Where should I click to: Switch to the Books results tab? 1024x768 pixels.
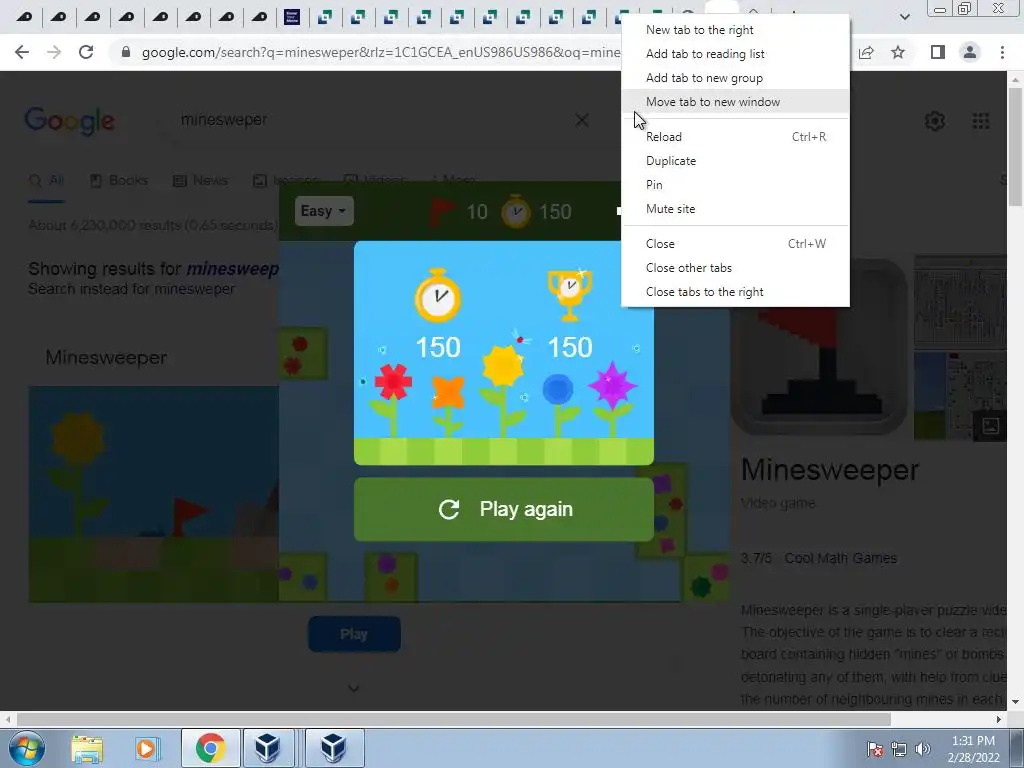coord(119,181)
